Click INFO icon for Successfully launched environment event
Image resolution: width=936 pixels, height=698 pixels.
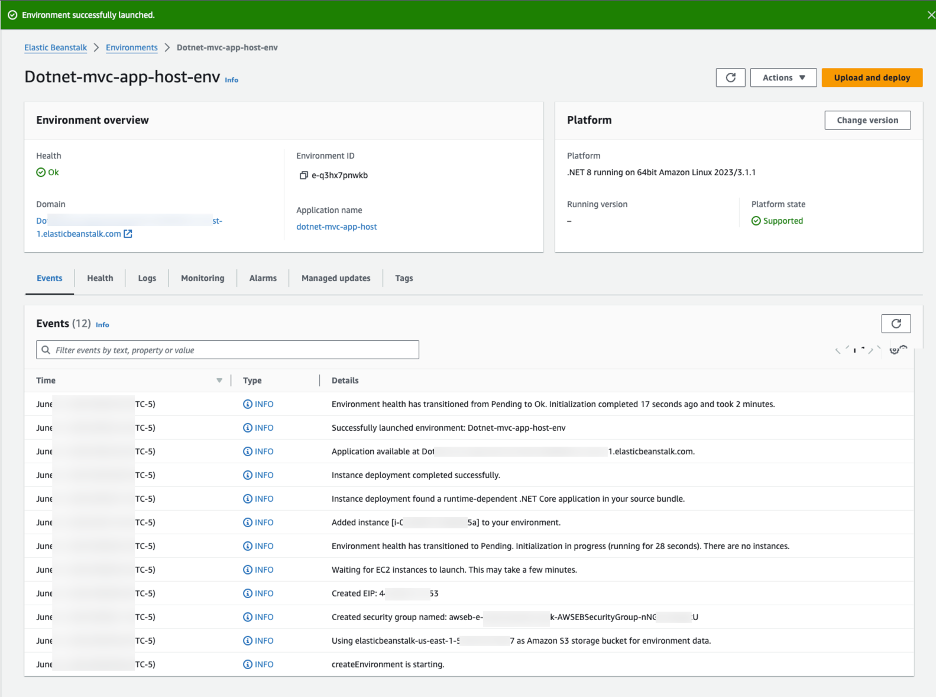pyautogui.click(x=248, y=428)
